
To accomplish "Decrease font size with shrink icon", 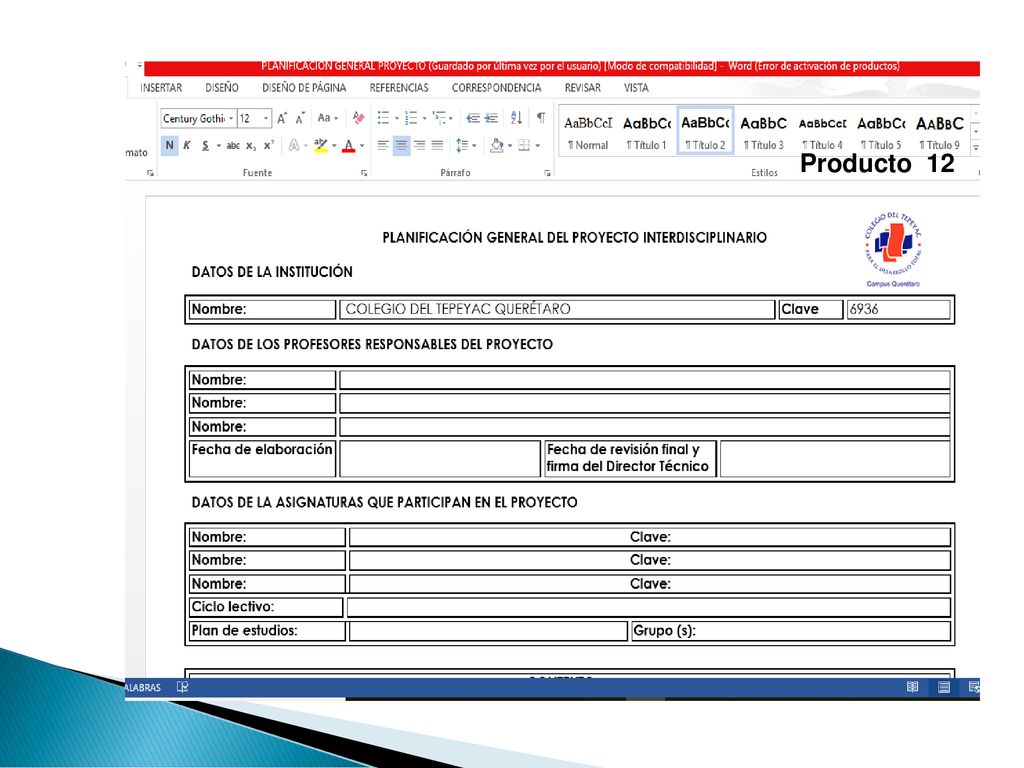I will (x=300, y=118).
